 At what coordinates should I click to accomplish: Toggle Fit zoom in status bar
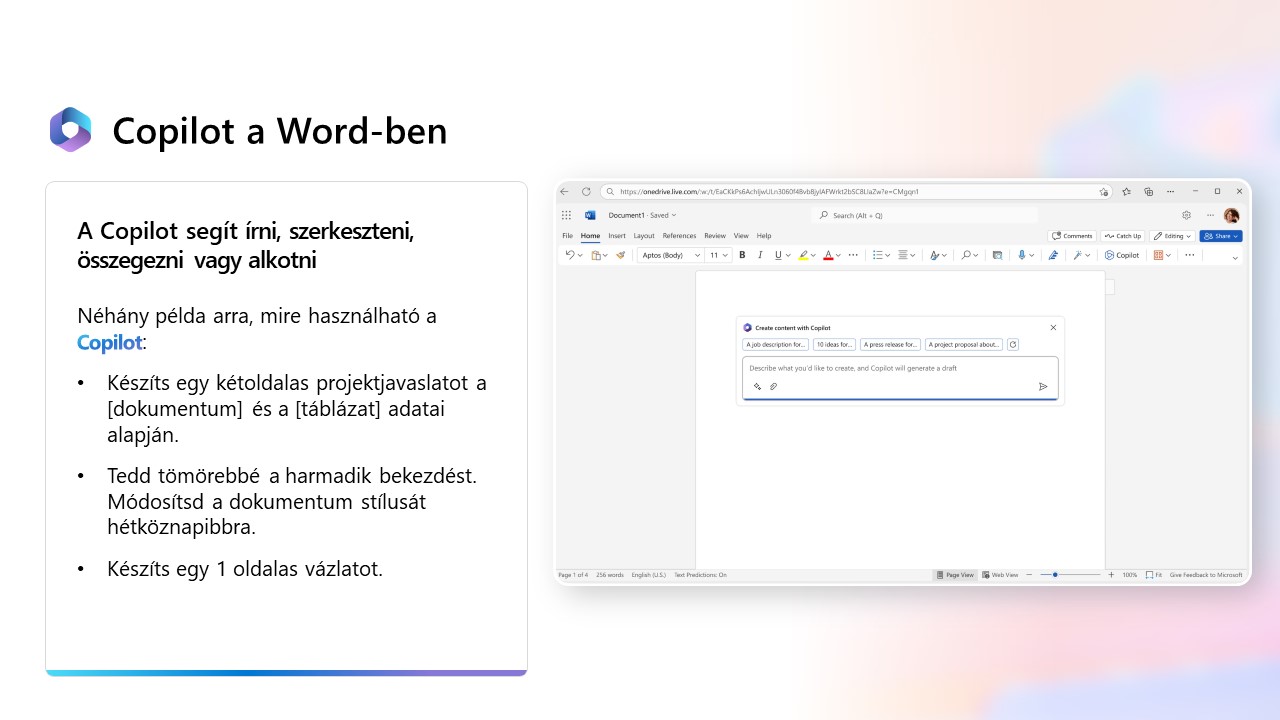1154,575
